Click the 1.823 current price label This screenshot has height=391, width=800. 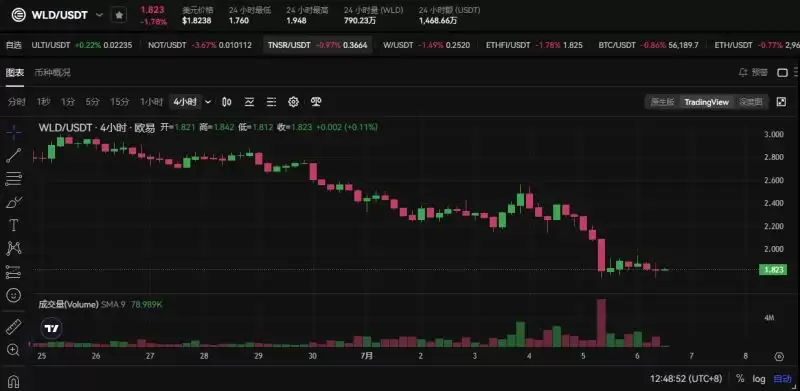(x=773, y=270)
